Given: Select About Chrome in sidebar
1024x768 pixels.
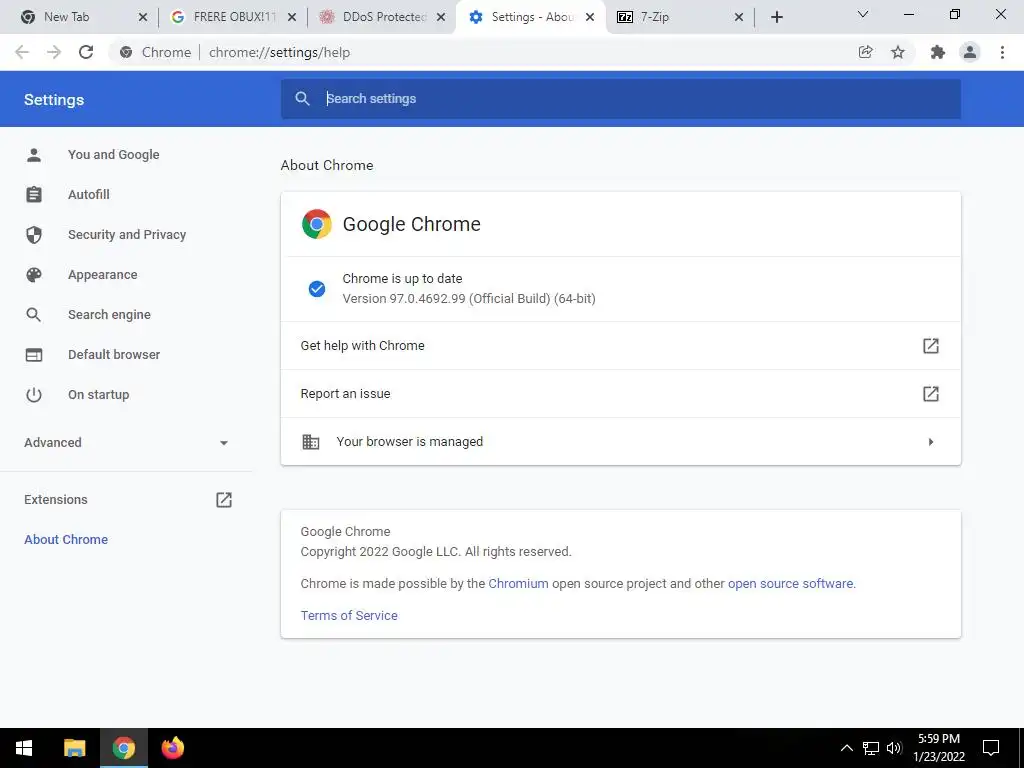Looking at the screenshot, I should (x=66, y=539).
